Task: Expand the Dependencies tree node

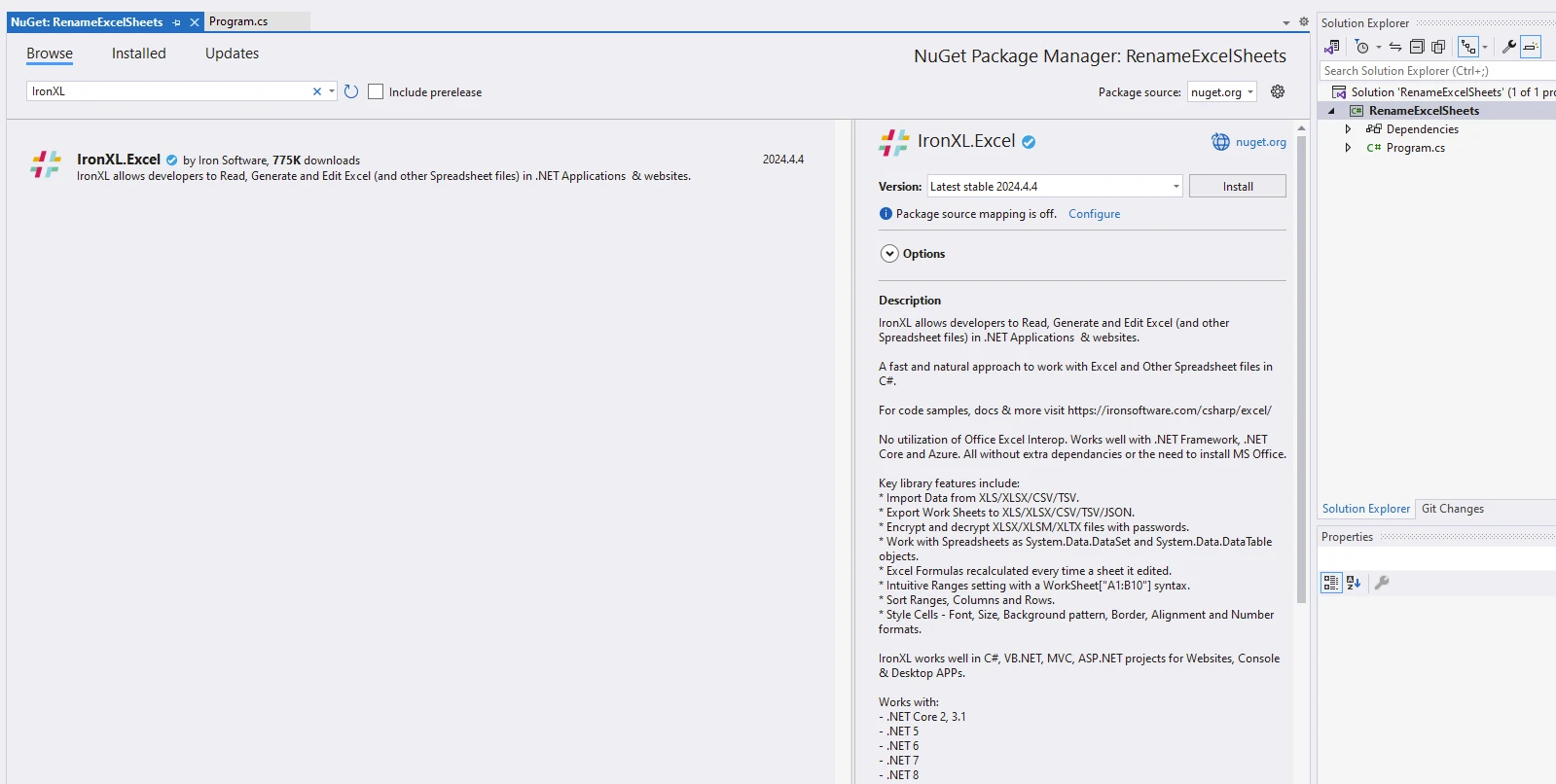Action: click(1348, 129)
